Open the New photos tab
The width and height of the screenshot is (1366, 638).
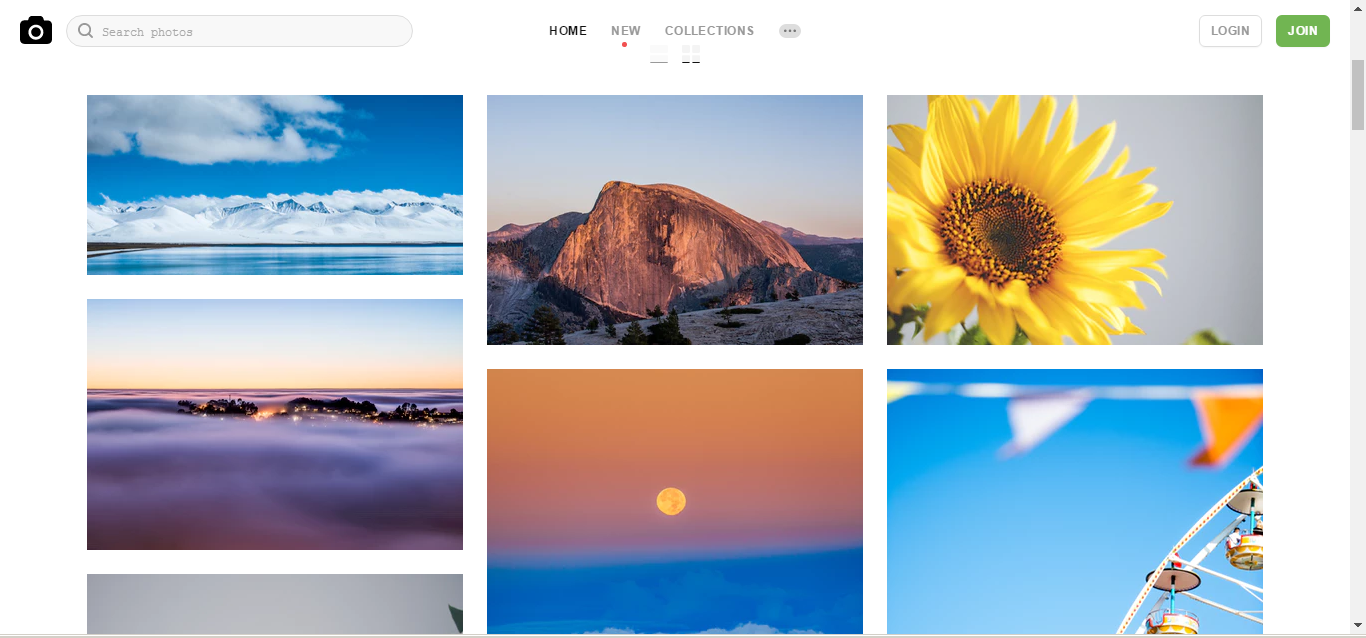click(626, 31)
